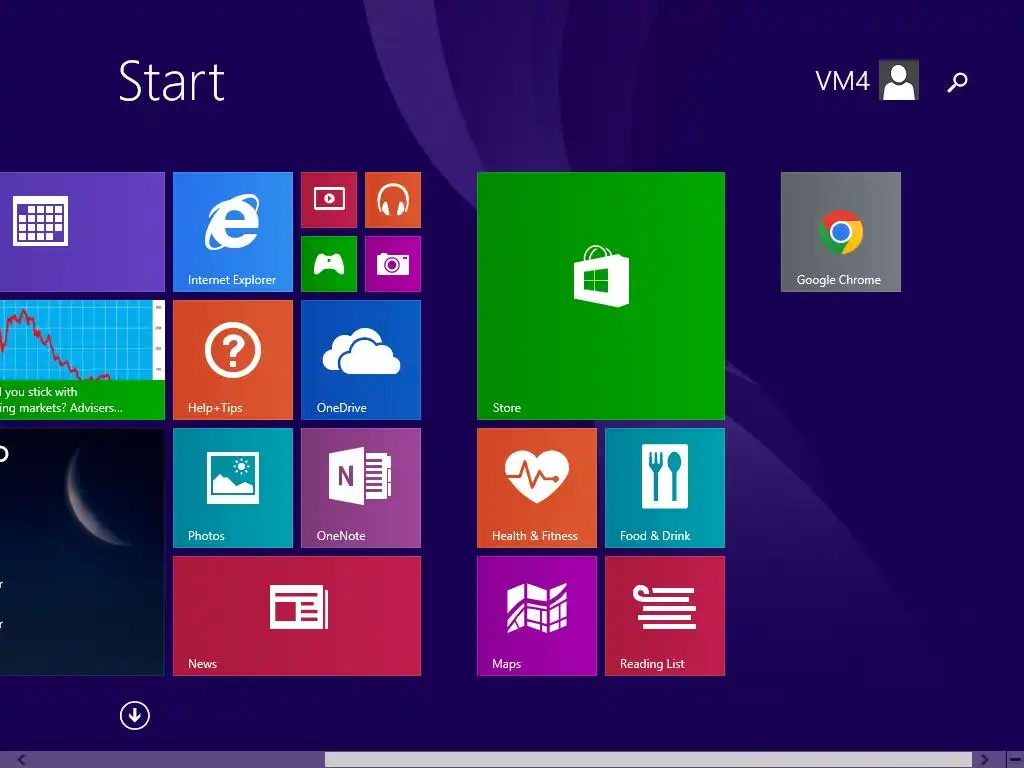Open the Reading List tile
The image size is (1024, 768).
[x=665, y=616]
